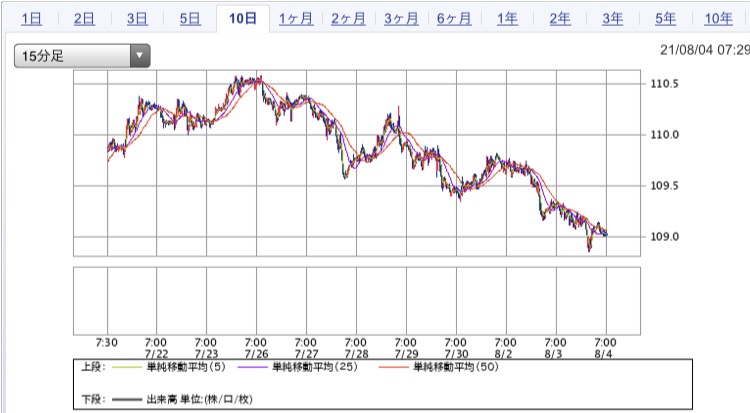Viewport: 750px width, 413px height.
Task: Click the 7/23 date axis label
Action: point(206,354)
